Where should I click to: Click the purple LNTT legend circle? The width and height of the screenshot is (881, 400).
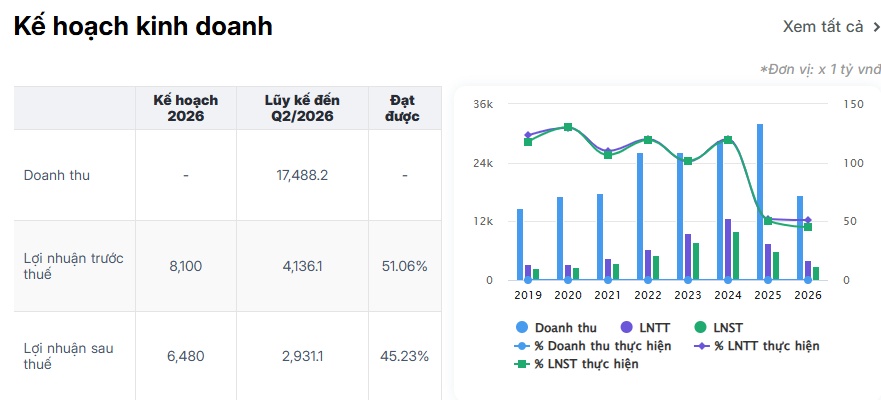click(628, 328)
